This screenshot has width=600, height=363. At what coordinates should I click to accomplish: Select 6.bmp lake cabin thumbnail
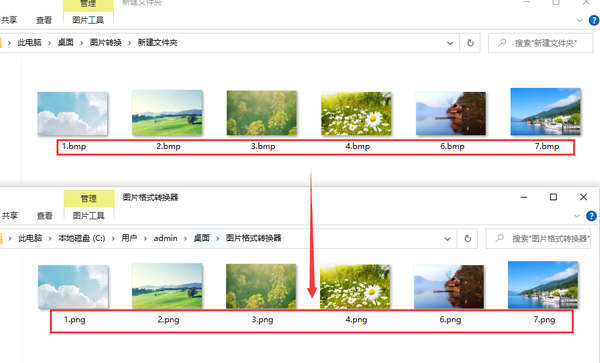pos(451,114)
